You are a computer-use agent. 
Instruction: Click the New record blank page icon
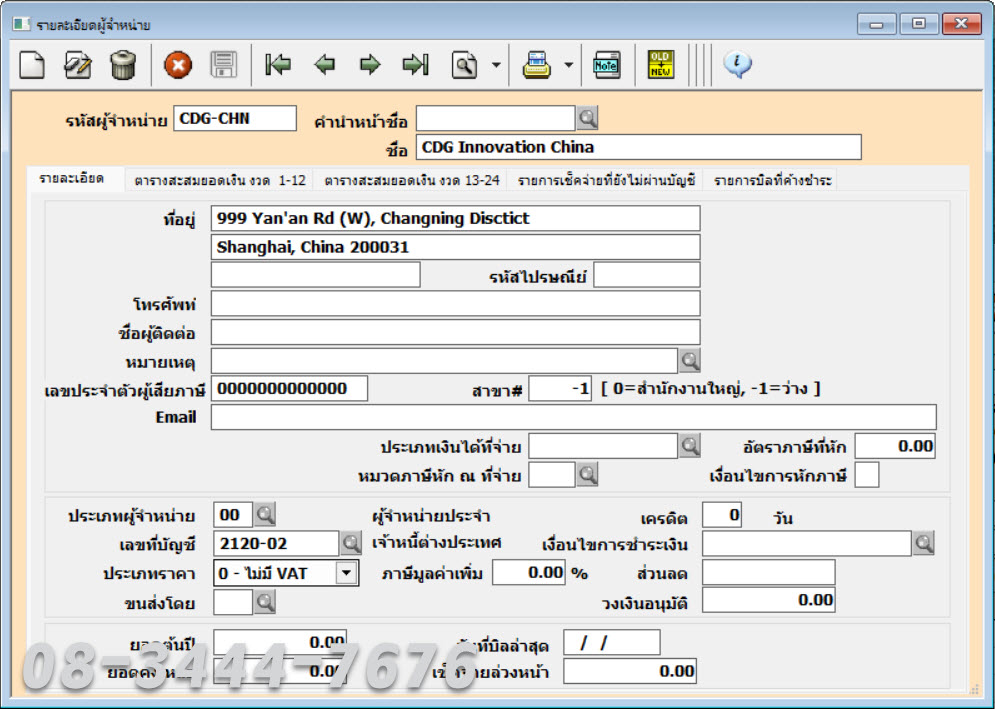[x=33, y=65]
